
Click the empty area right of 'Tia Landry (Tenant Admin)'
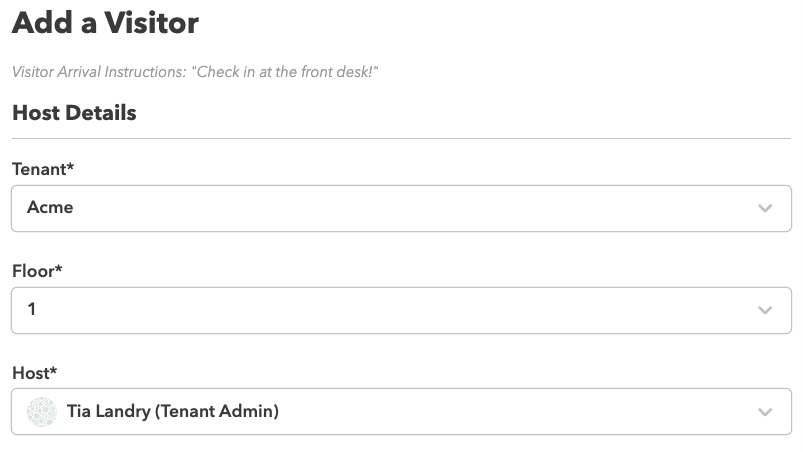tap(517, 412)
